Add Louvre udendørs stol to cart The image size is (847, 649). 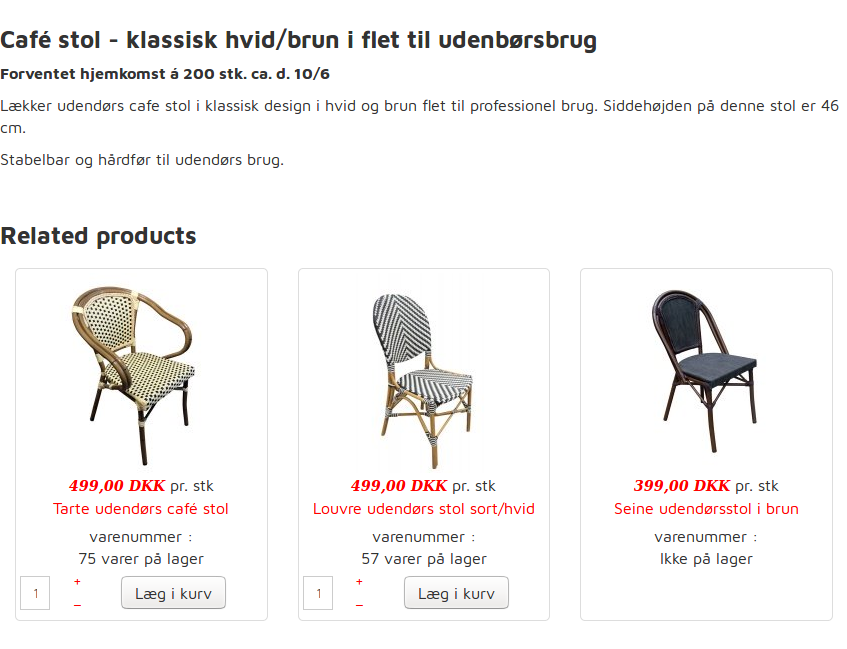456,593
